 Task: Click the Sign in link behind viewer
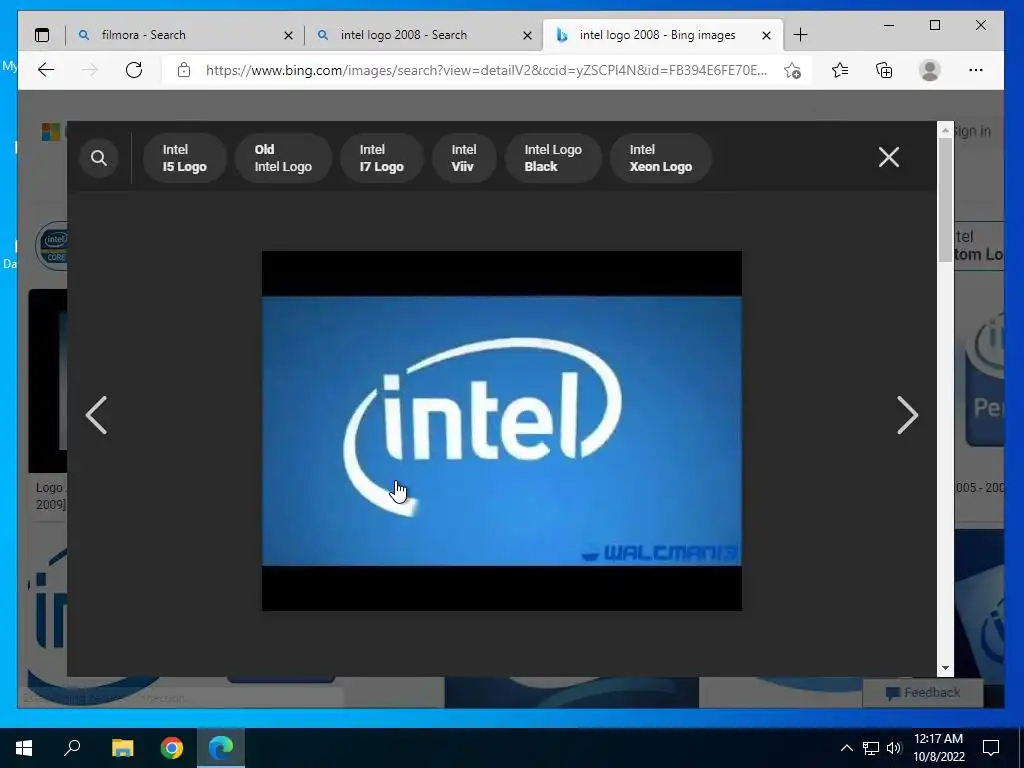[x=973, y=131]
